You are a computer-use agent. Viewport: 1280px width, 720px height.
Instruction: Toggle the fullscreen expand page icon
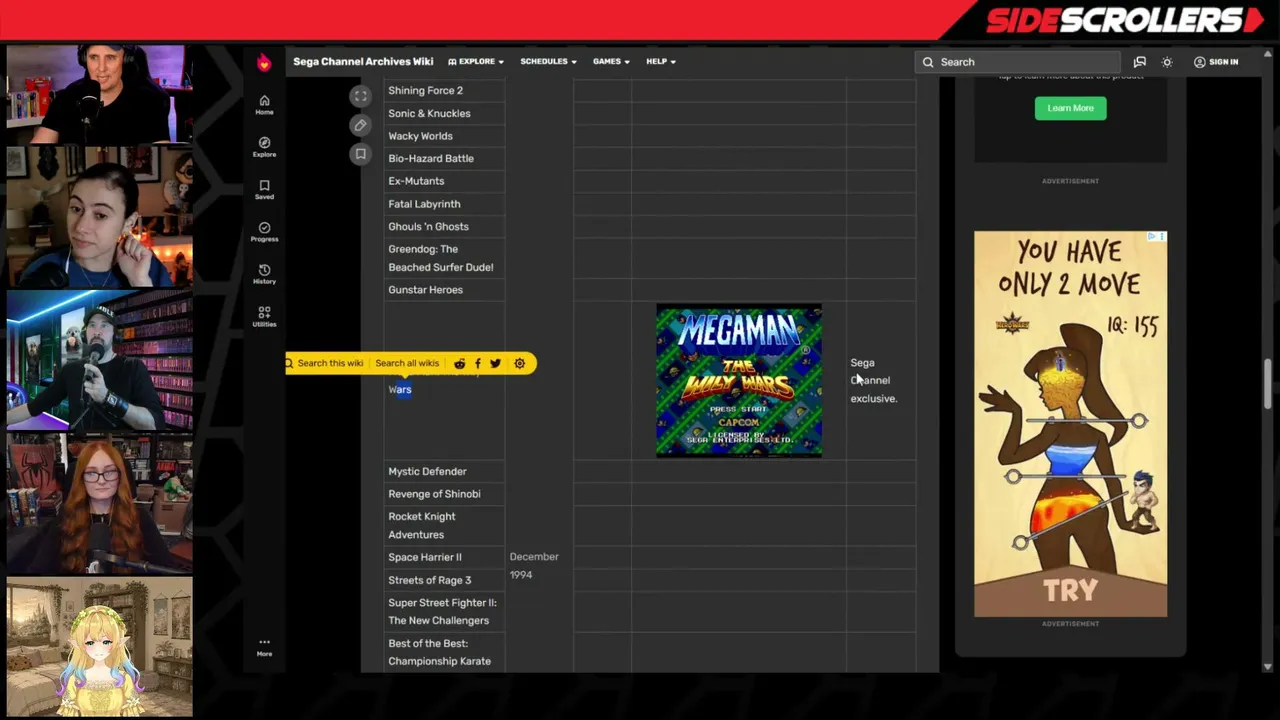pyautogui.click(x=360, y=96)
